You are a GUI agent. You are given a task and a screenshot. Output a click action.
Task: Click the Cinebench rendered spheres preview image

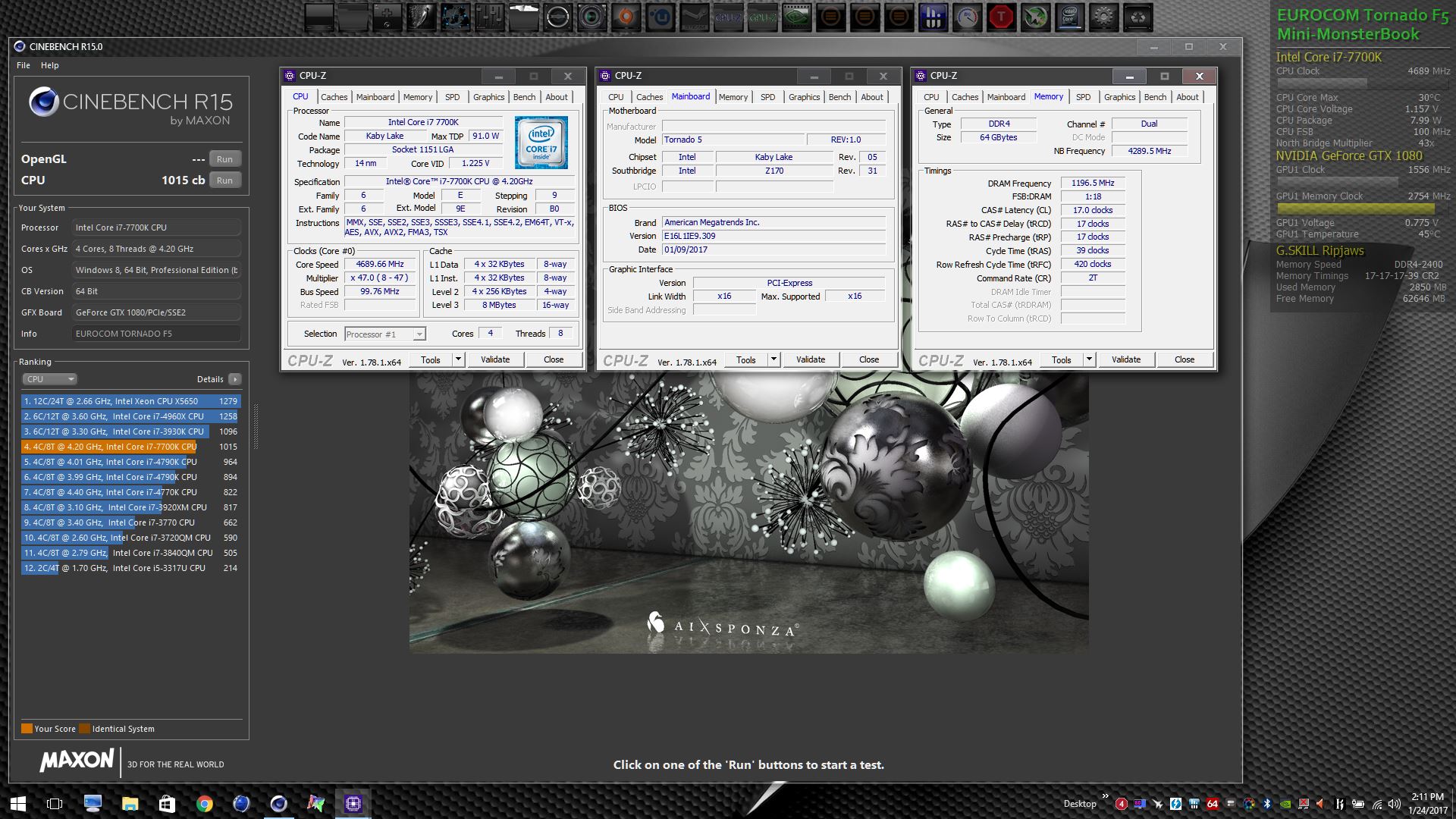click(748, 512)
